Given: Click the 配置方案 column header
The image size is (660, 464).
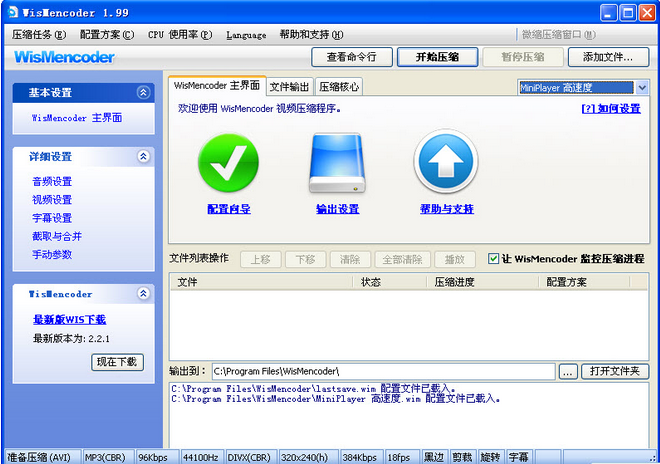Looking at the screenshot, I should (584, 282).
